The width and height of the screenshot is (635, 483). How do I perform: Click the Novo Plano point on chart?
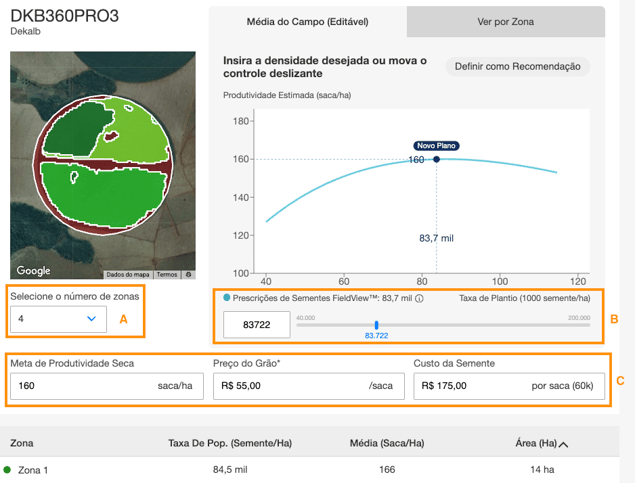click(x=436, y=159)
